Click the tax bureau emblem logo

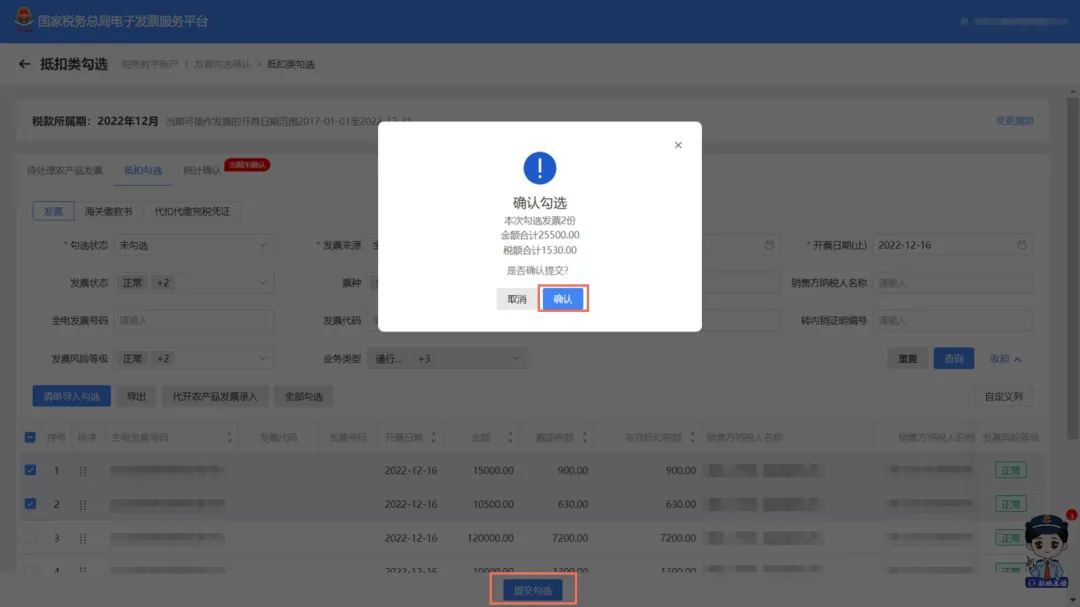23,20
